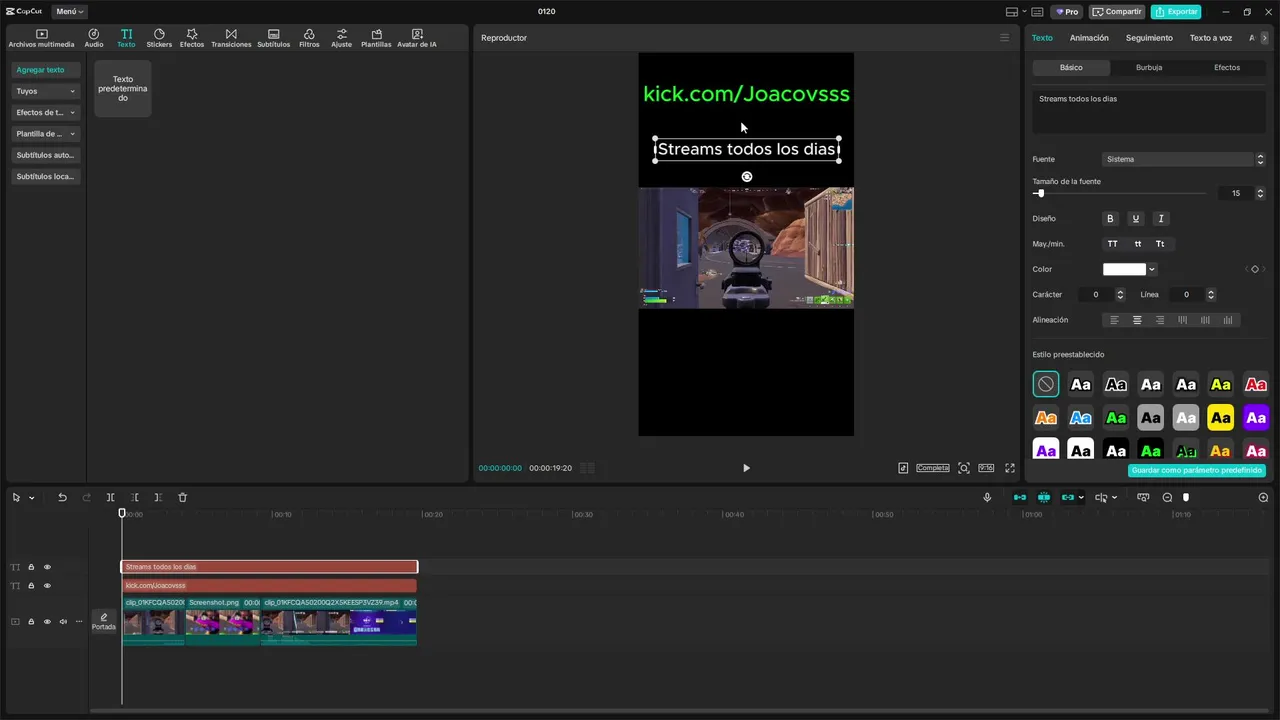The image size is (1280, 720).
Task: Open the Avatar de IA panel
Action: click(417, 38)
